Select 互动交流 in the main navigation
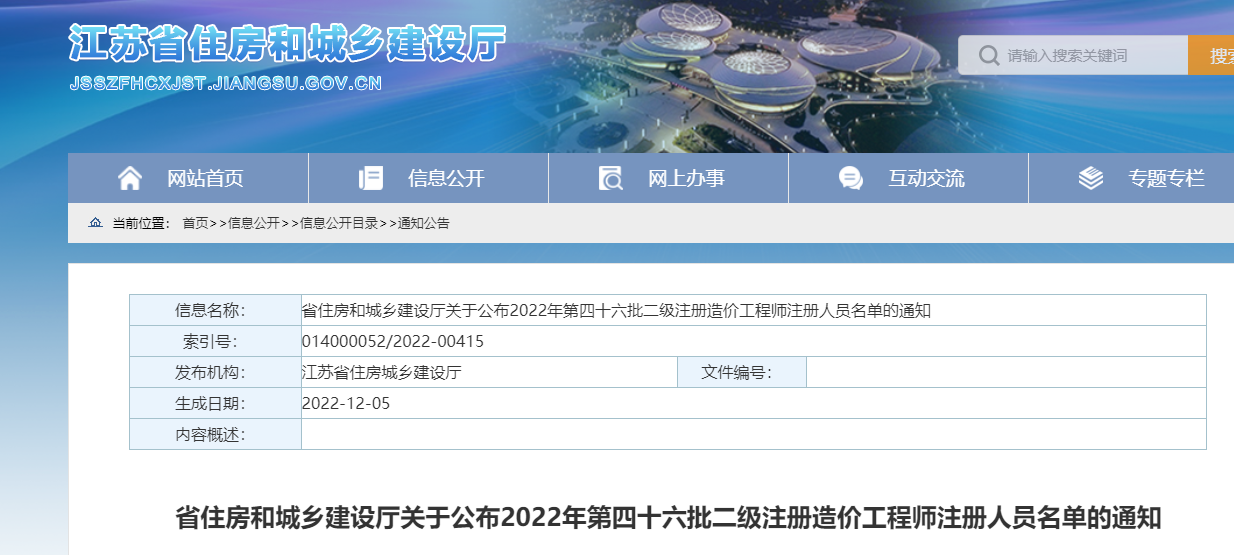The width and height of the screenshot is (1234, 555). [926, 179]
